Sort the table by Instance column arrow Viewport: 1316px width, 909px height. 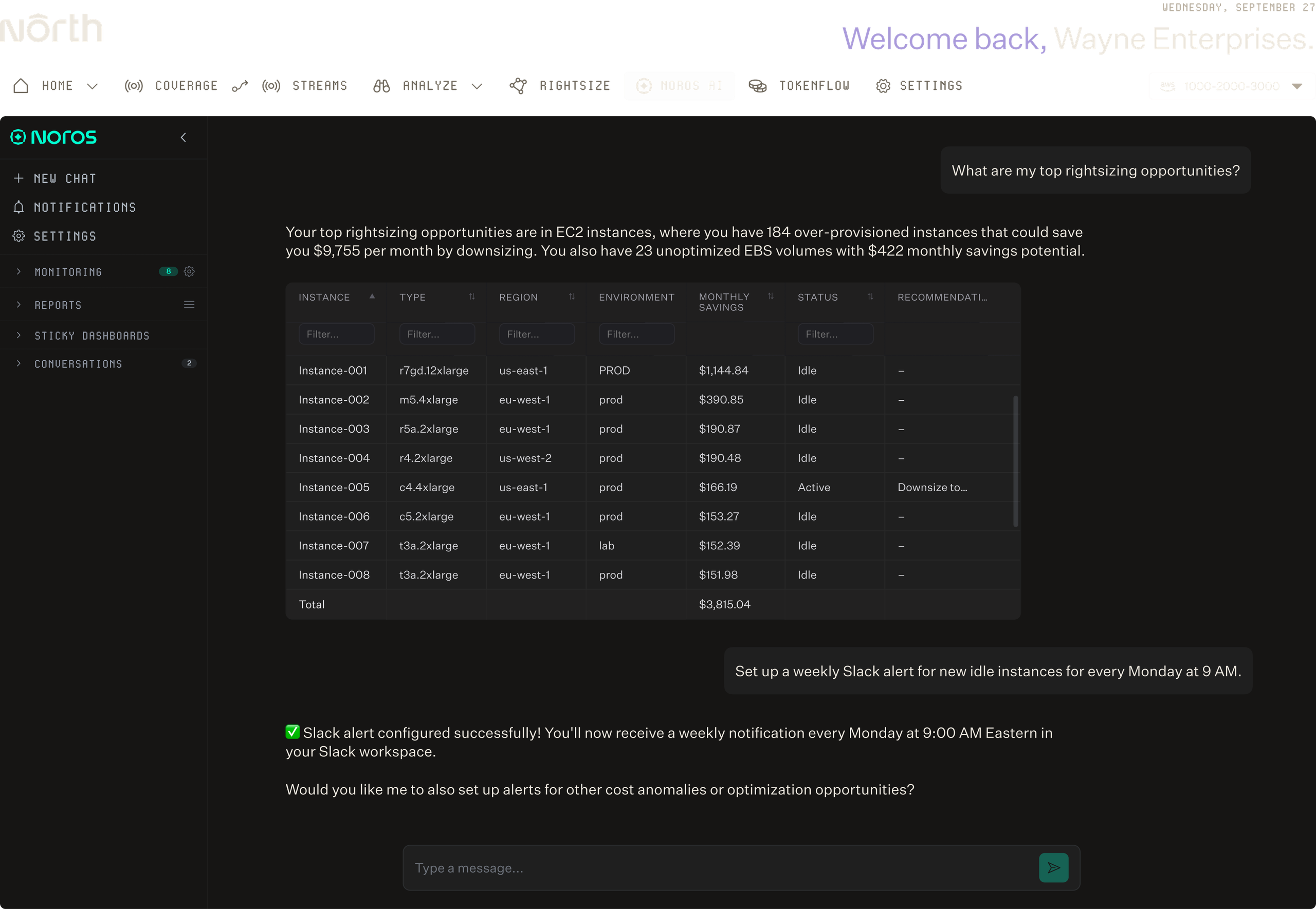coord(372,296)
